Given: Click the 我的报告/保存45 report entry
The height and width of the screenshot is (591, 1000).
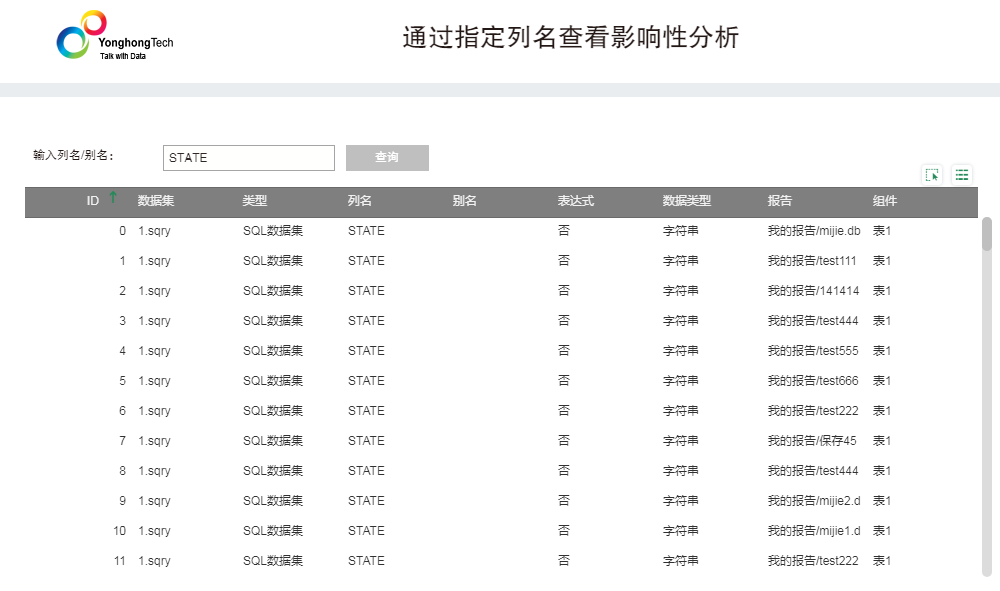Looking at the screenshot, I should coord(812,441).
